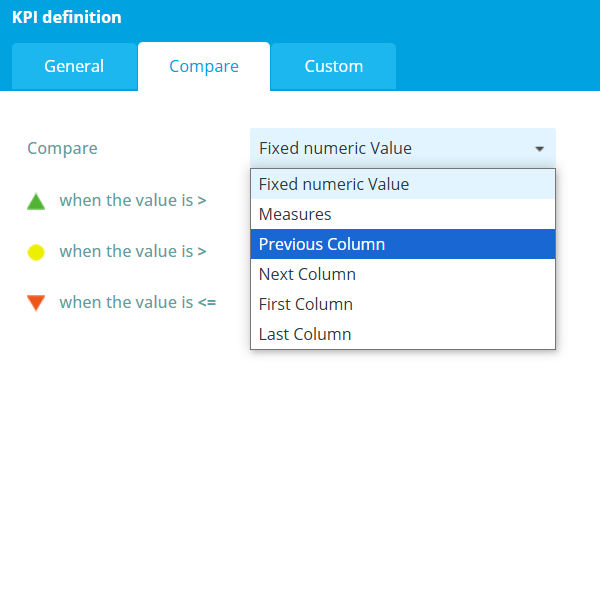This screenshot has height=600, width=600.
Task: Open the Custom tab
Action: click(334, 67)
